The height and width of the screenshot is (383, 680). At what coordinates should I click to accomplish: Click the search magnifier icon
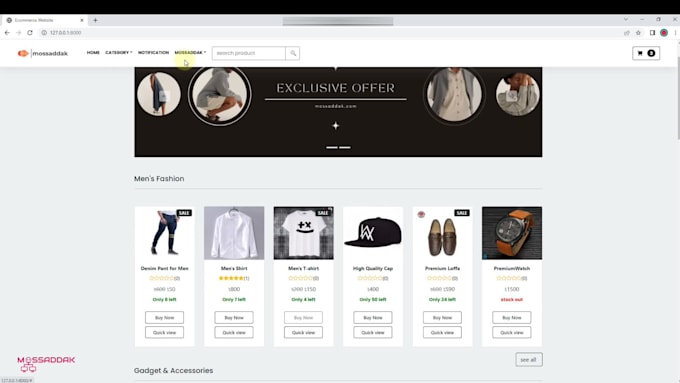pos(293,53)
